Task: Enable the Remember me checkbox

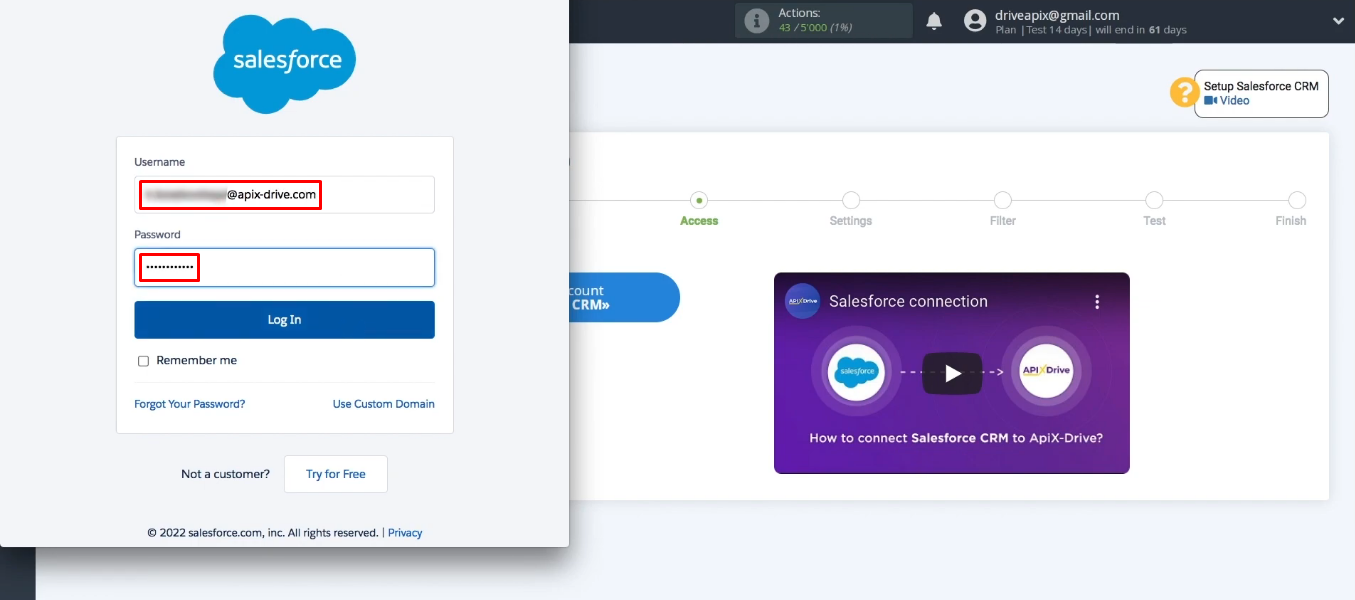Action: point(143,360)
